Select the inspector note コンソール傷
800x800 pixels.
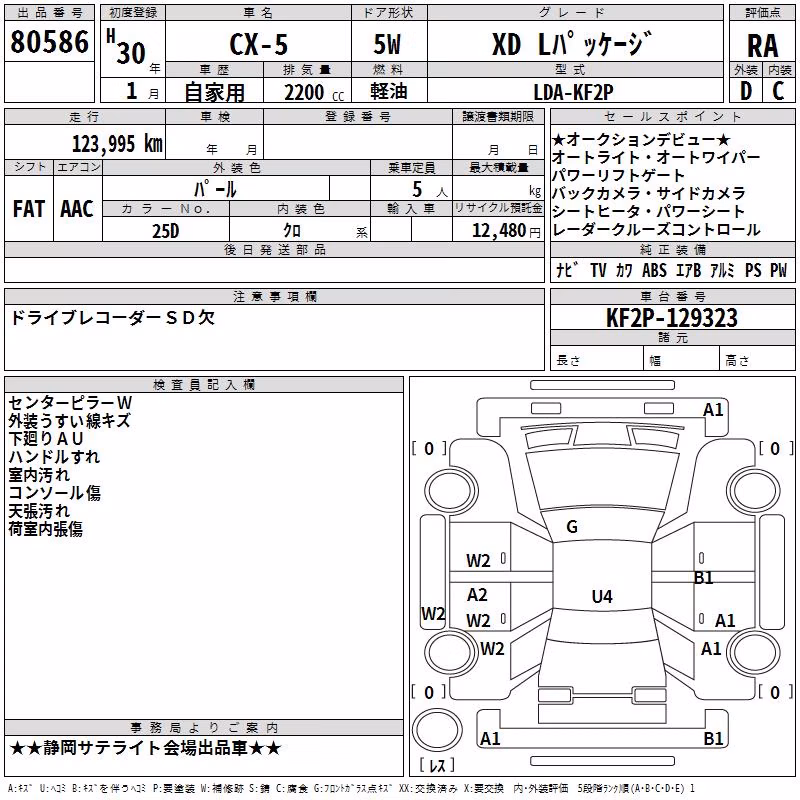click(55, 492)
